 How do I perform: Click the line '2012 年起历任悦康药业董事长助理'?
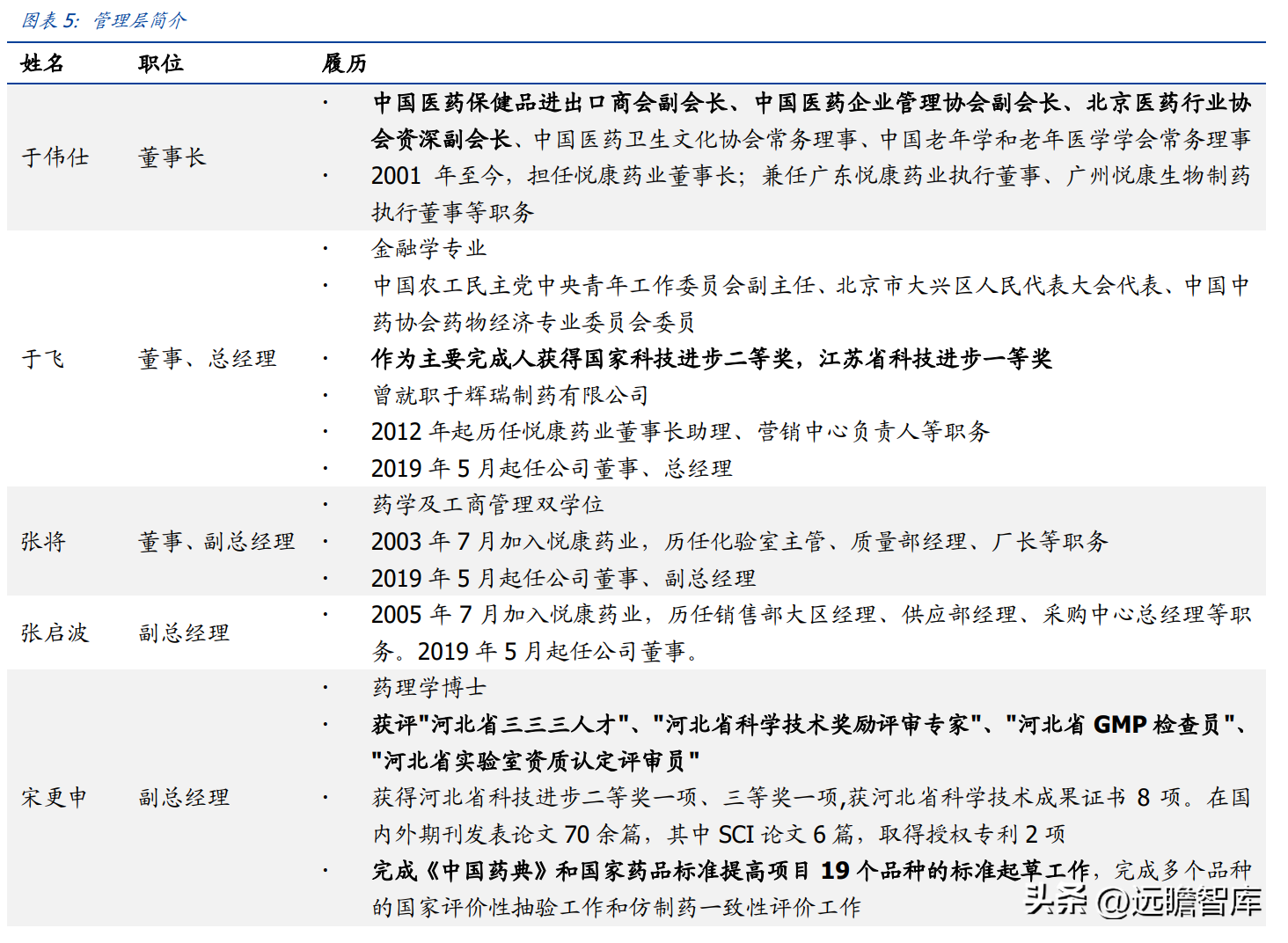coord(681,432)
